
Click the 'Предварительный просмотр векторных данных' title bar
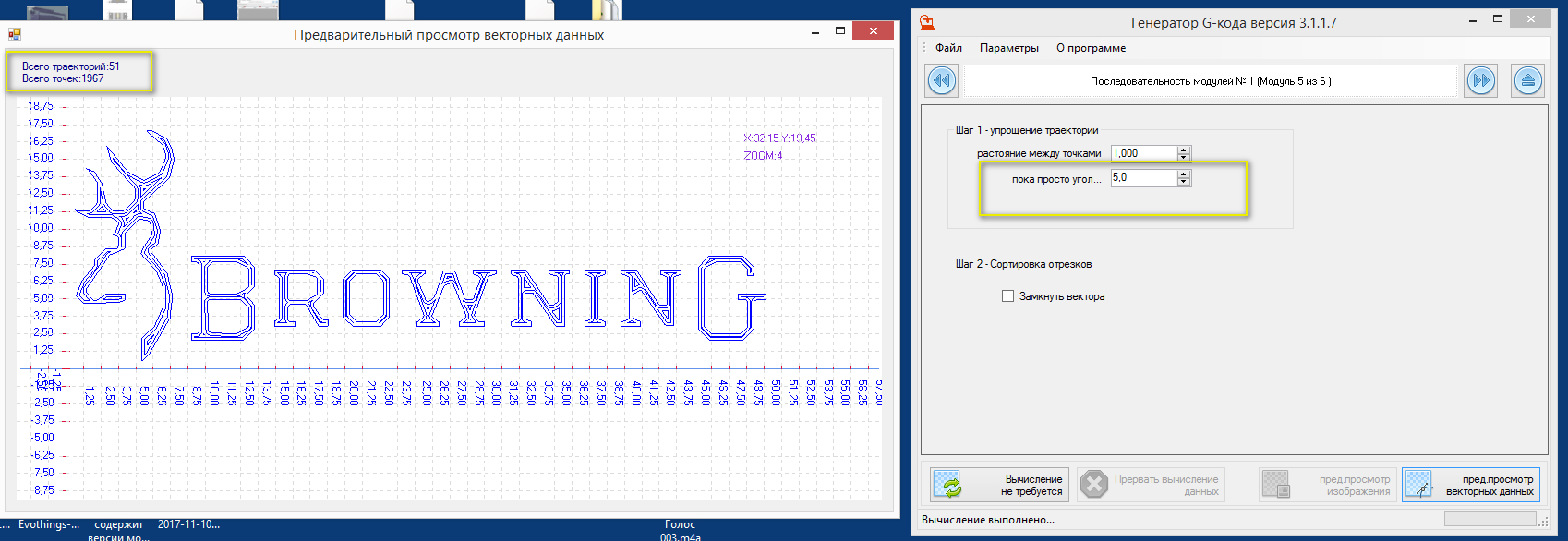[x=449, y=35]
